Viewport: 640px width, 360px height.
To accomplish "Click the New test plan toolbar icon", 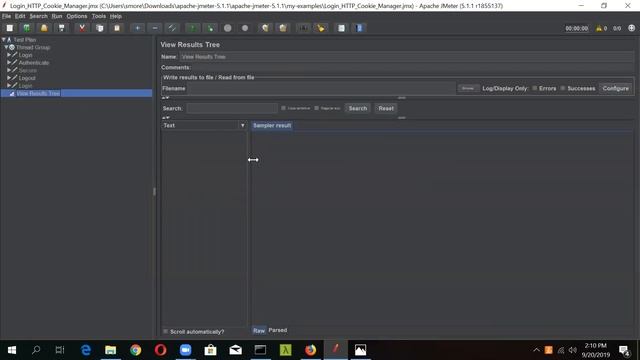I will 9,28.
